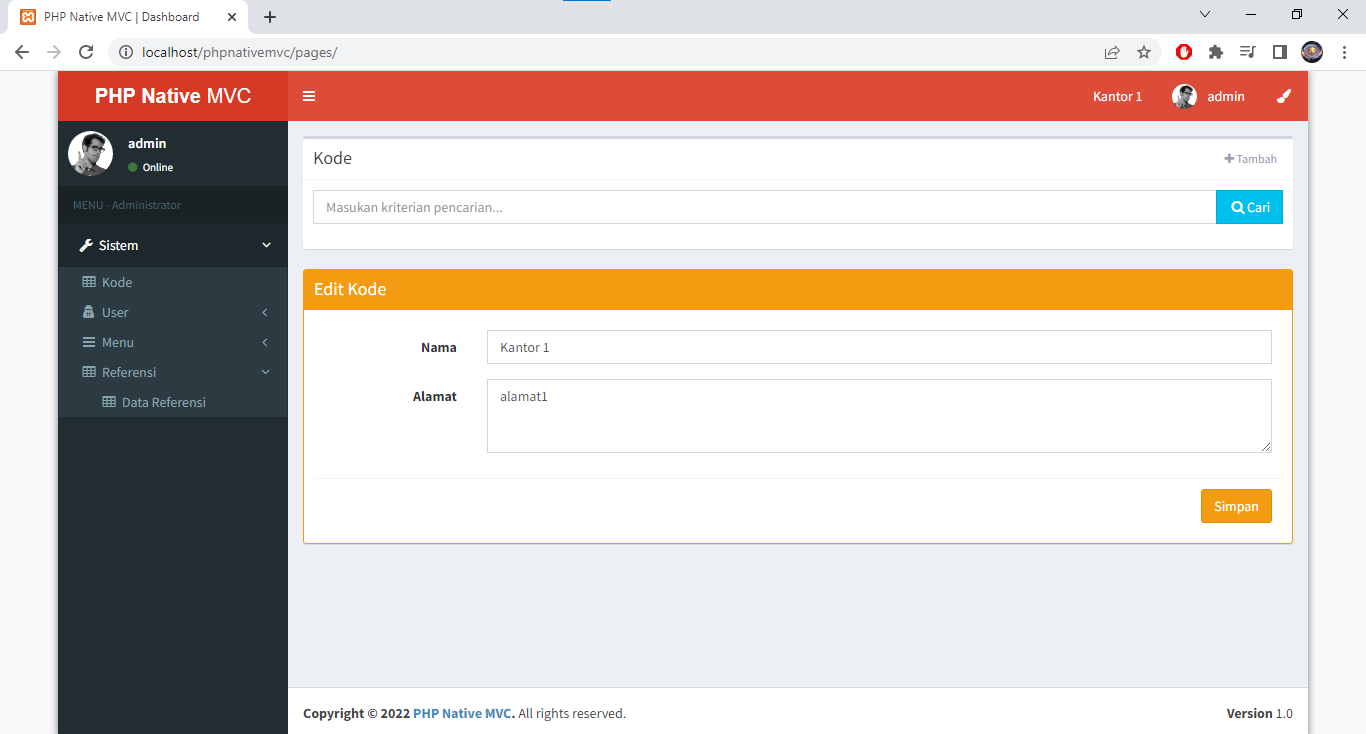This screenshot has height=734, width=1366.
Task: Click the share page icon in the address bar
Action: (1112, 52)
